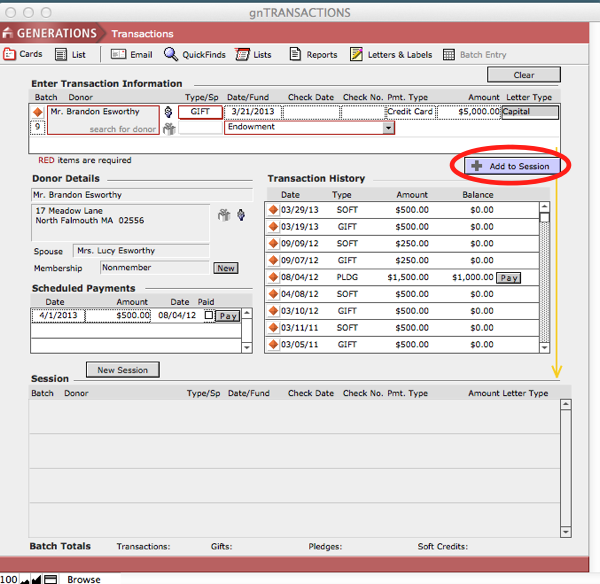
Task: Tick the Paid checkbox for scheduled payment
Action: [x=208, y=315]
